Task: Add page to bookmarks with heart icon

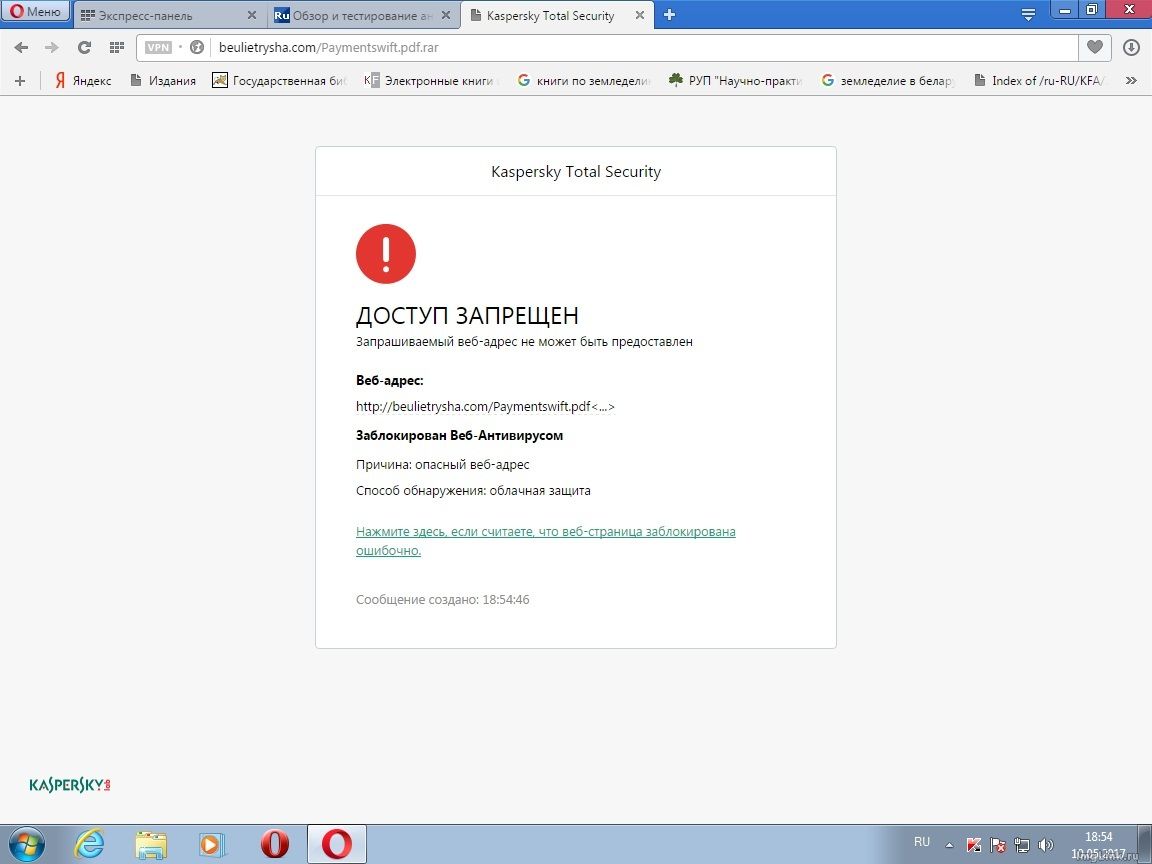Action: coord(1095,48)
